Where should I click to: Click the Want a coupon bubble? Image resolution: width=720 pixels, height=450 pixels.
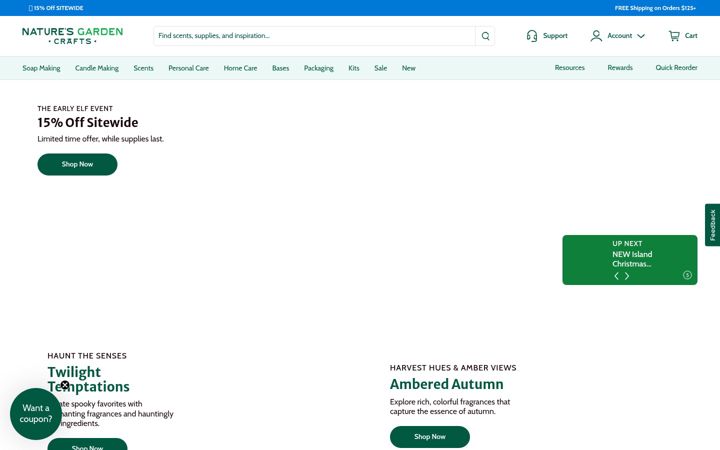tap(36, 414)
